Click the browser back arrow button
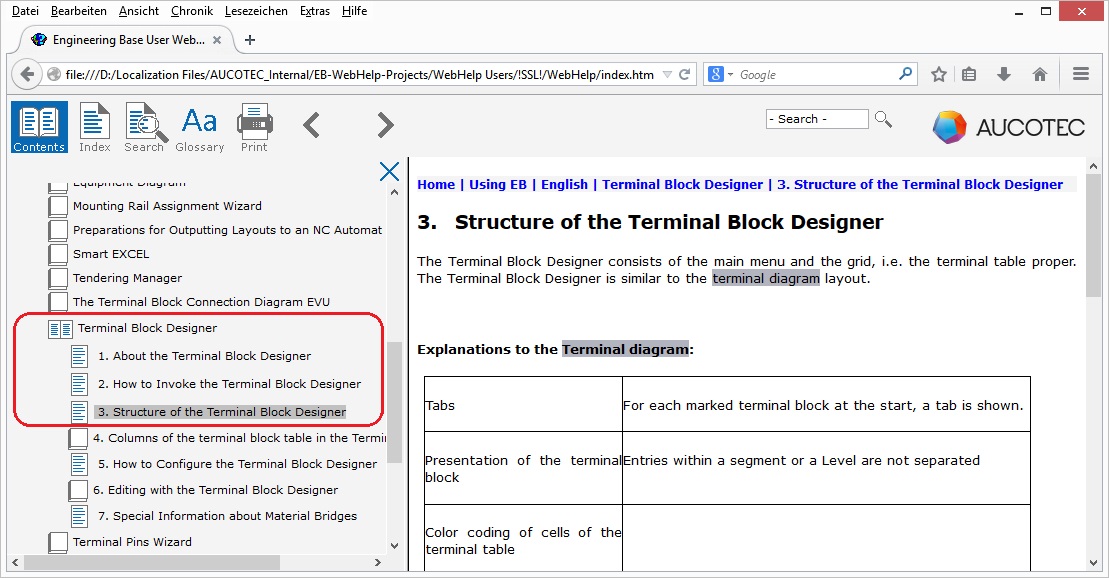The width and height of the screenshot is (1109, 578). click(x=27, y=74)
